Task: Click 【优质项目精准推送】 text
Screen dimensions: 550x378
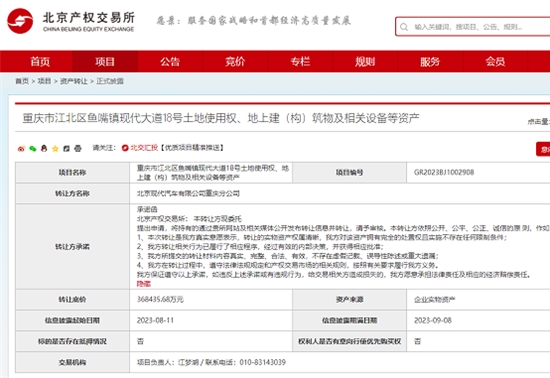Action: click(192, 148)
